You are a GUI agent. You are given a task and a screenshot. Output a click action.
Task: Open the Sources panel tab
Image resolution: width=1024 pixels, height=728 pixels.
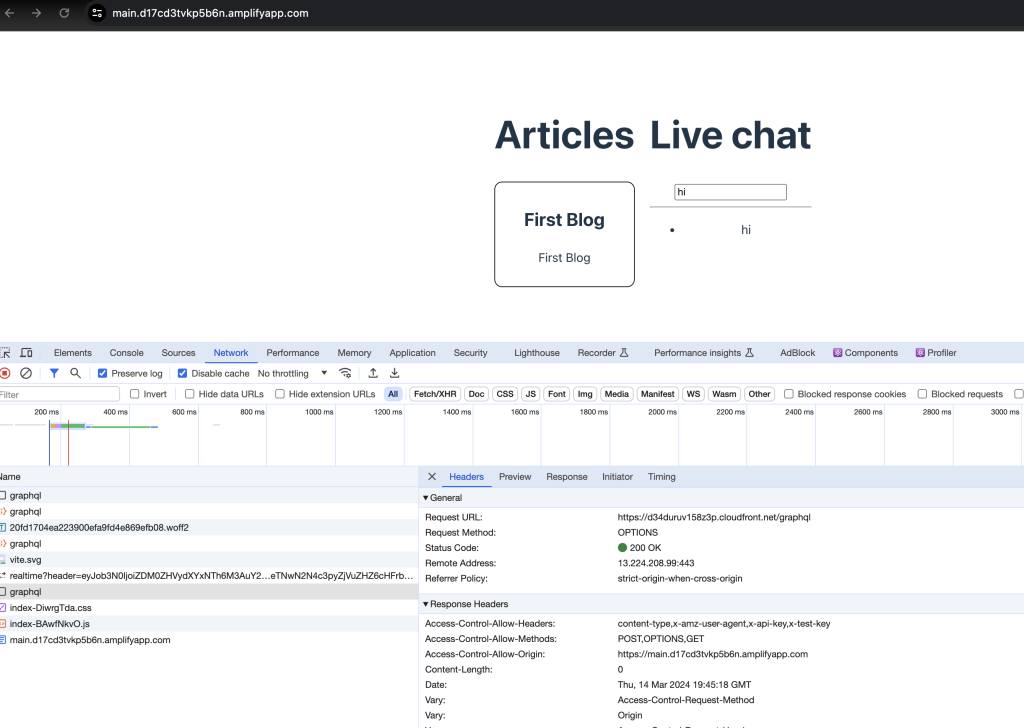point(178,353)
